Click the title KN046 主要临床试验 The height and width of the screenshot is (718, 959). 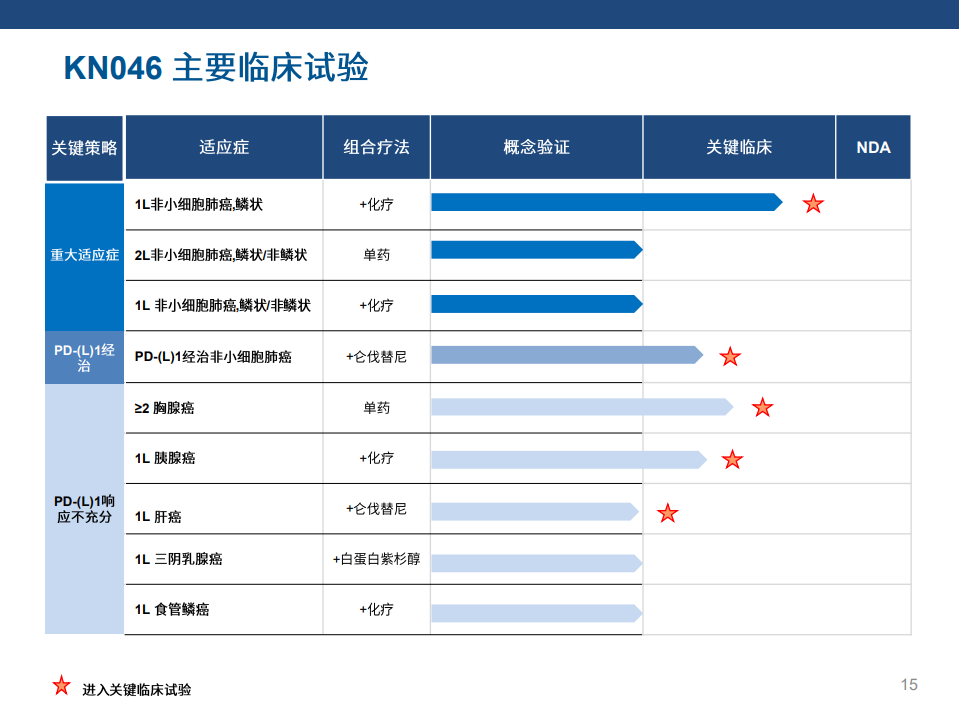coord(216,67)
